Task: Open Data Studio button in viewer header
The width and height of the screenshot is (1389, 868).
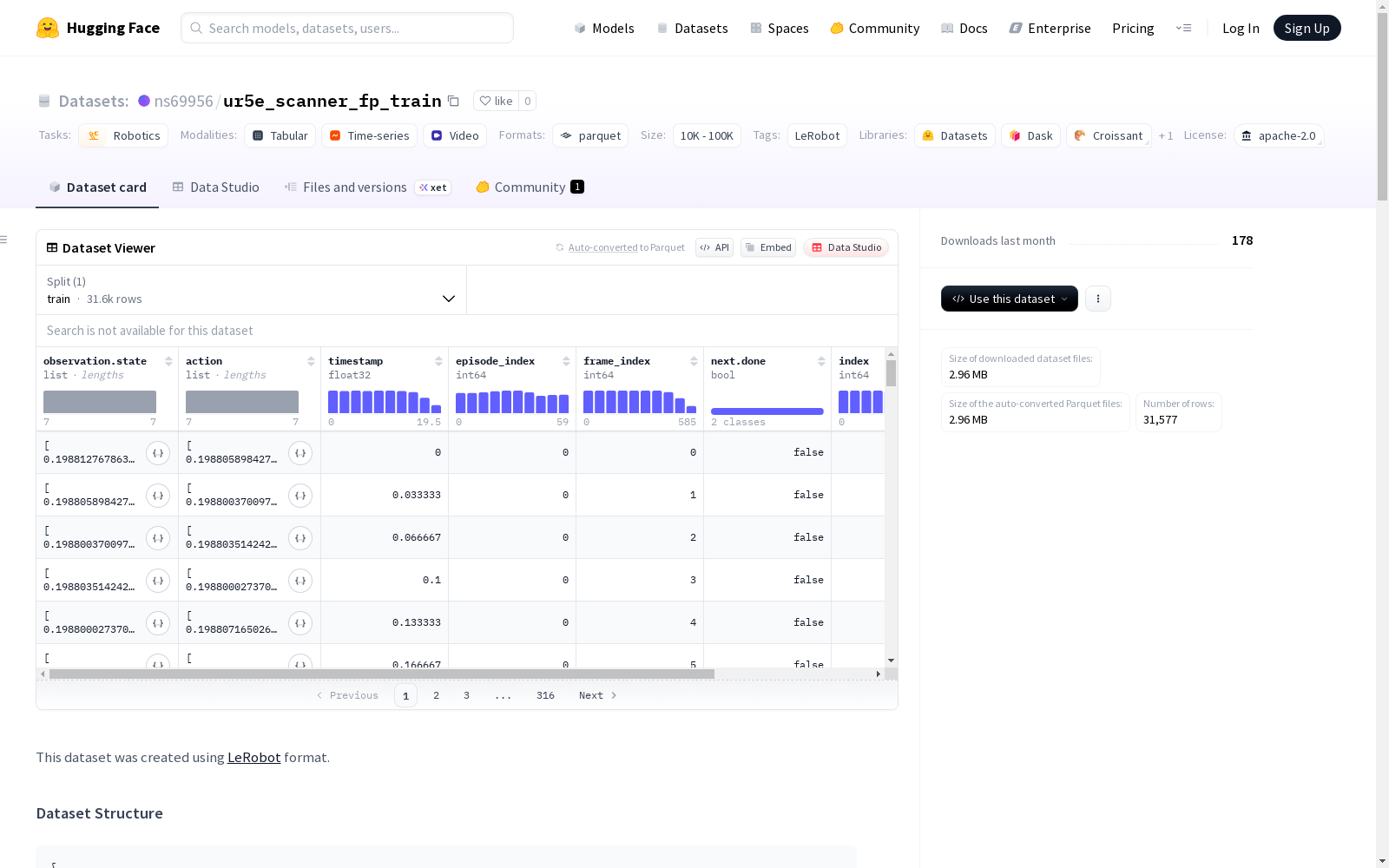Action: (x=846, y=247)
